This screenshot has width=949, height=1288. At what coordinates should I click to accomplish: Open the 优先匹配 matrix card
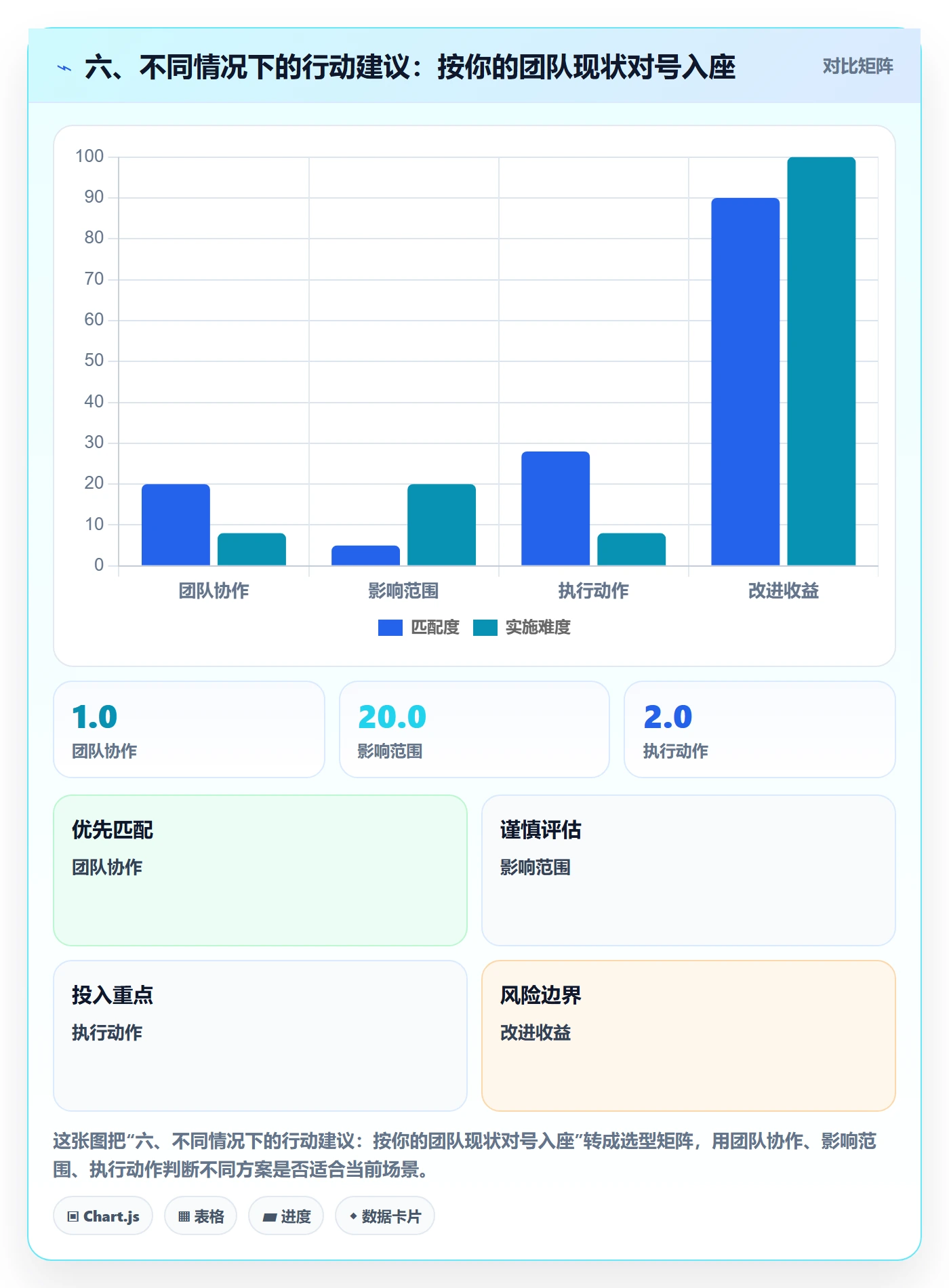coord(260,870)
